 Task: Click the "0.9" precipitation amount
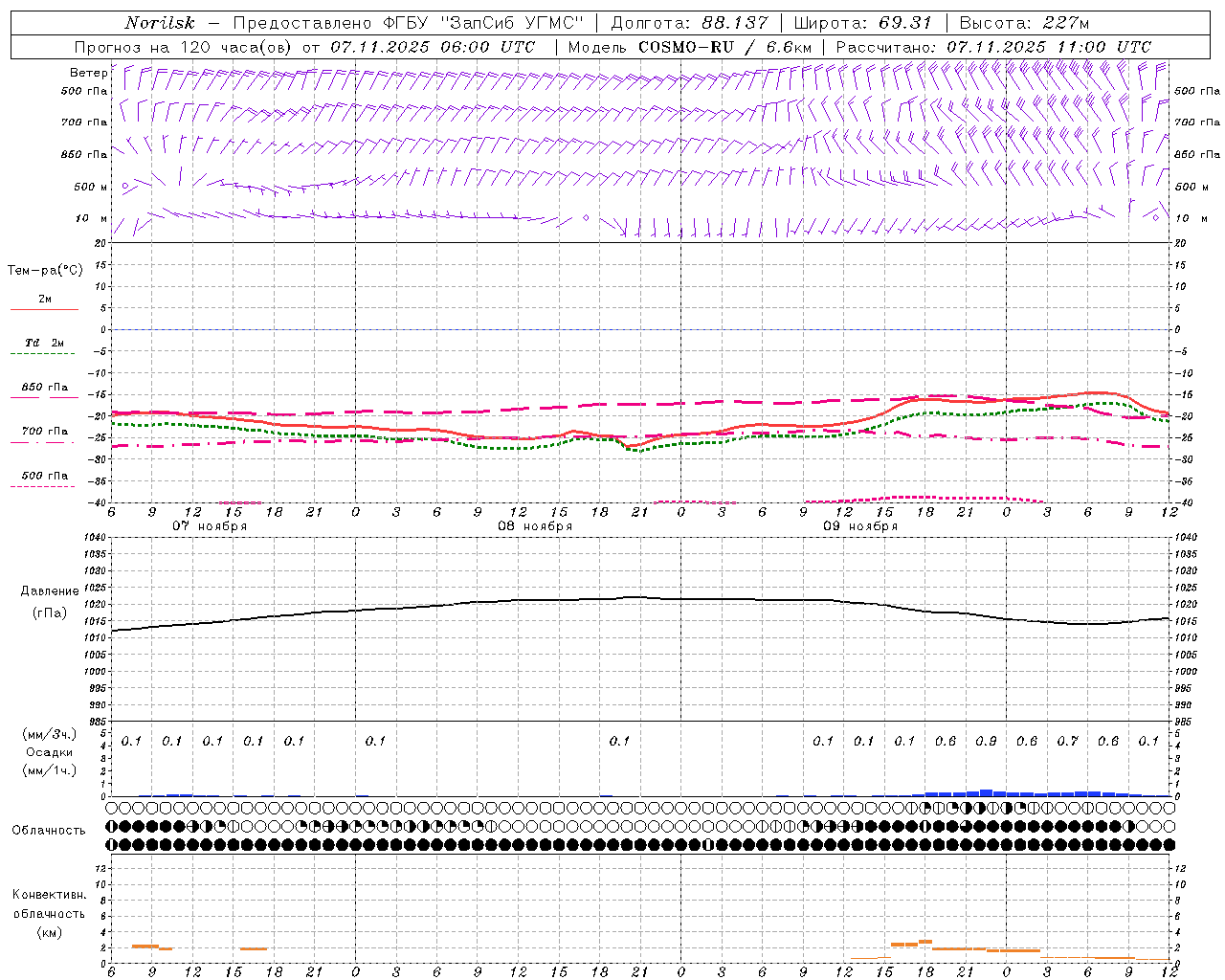986,741
